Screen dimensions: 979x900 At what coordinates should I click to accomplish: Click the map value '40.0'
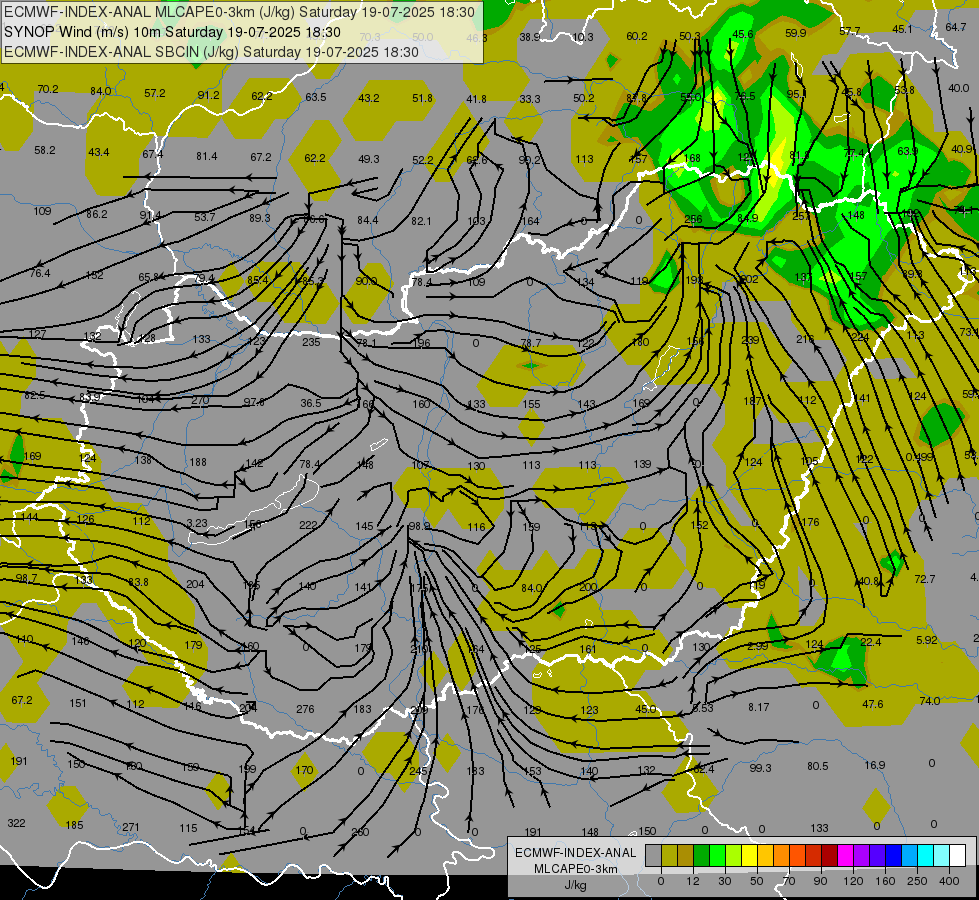click(958, 88)
